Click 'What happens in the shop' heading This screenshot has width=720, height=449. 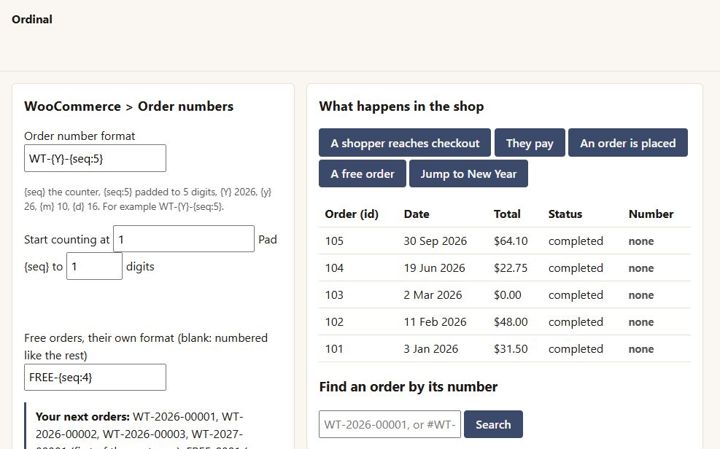click(x=401, y=106)
